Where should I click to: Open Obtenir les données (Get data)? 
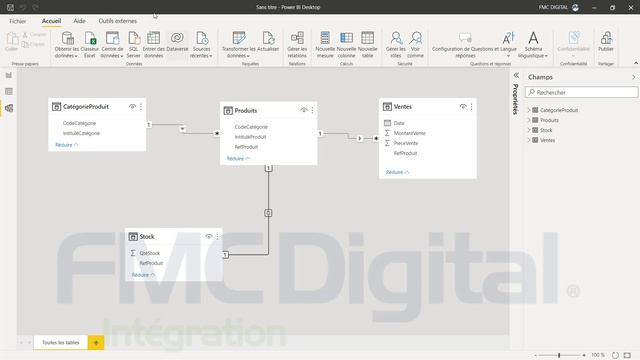coord(67,44)
